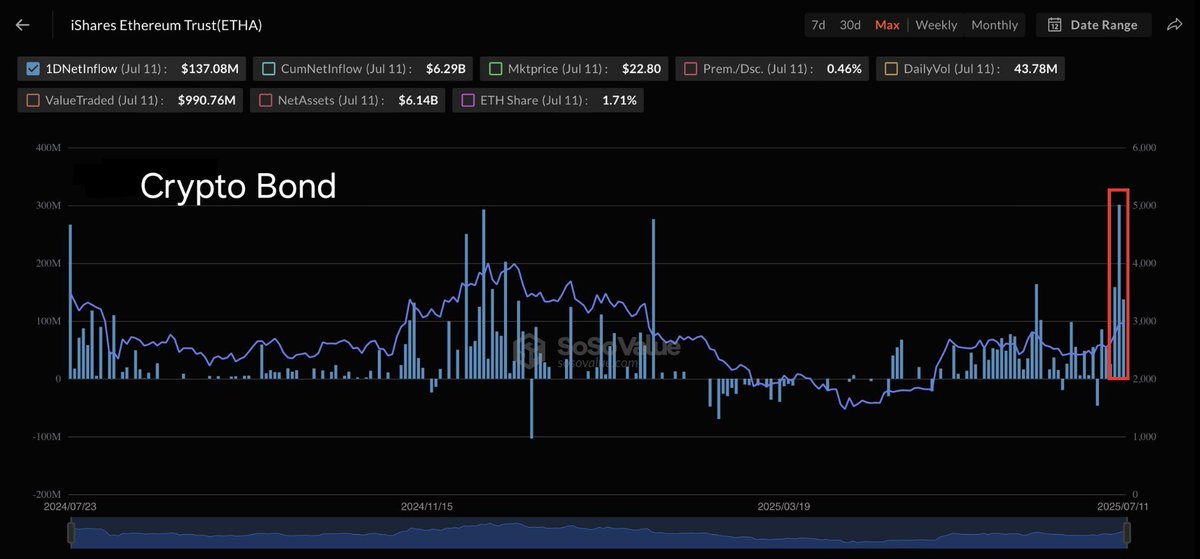Enable the ETH Share series checkbox
The height and width of the screenshot is (559, 1200).
(467, 100)
